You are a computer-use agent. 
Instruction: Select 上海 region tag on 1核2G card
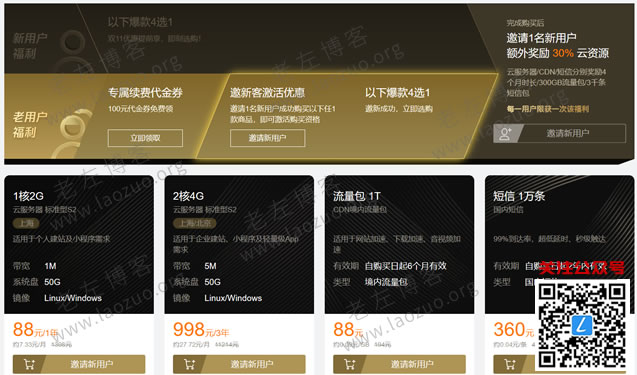[x=26, y=223]
